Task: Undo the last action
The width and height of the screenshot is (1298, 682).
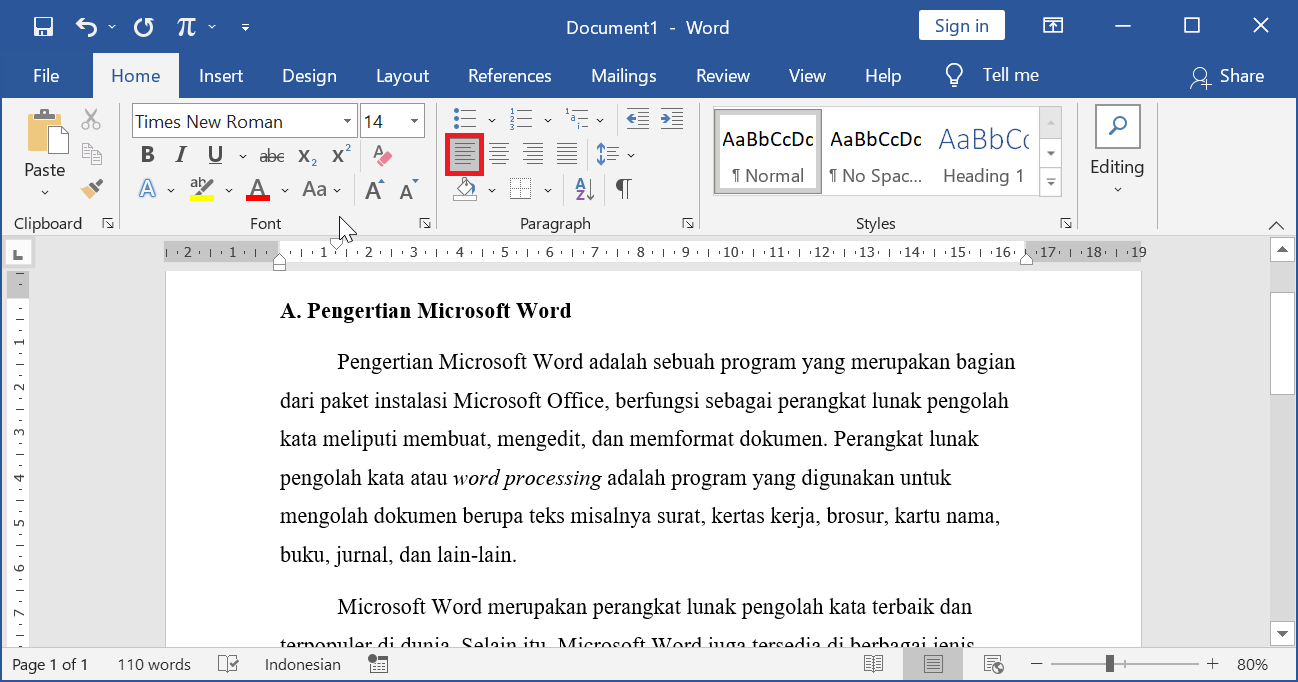Action: (88, 27)
